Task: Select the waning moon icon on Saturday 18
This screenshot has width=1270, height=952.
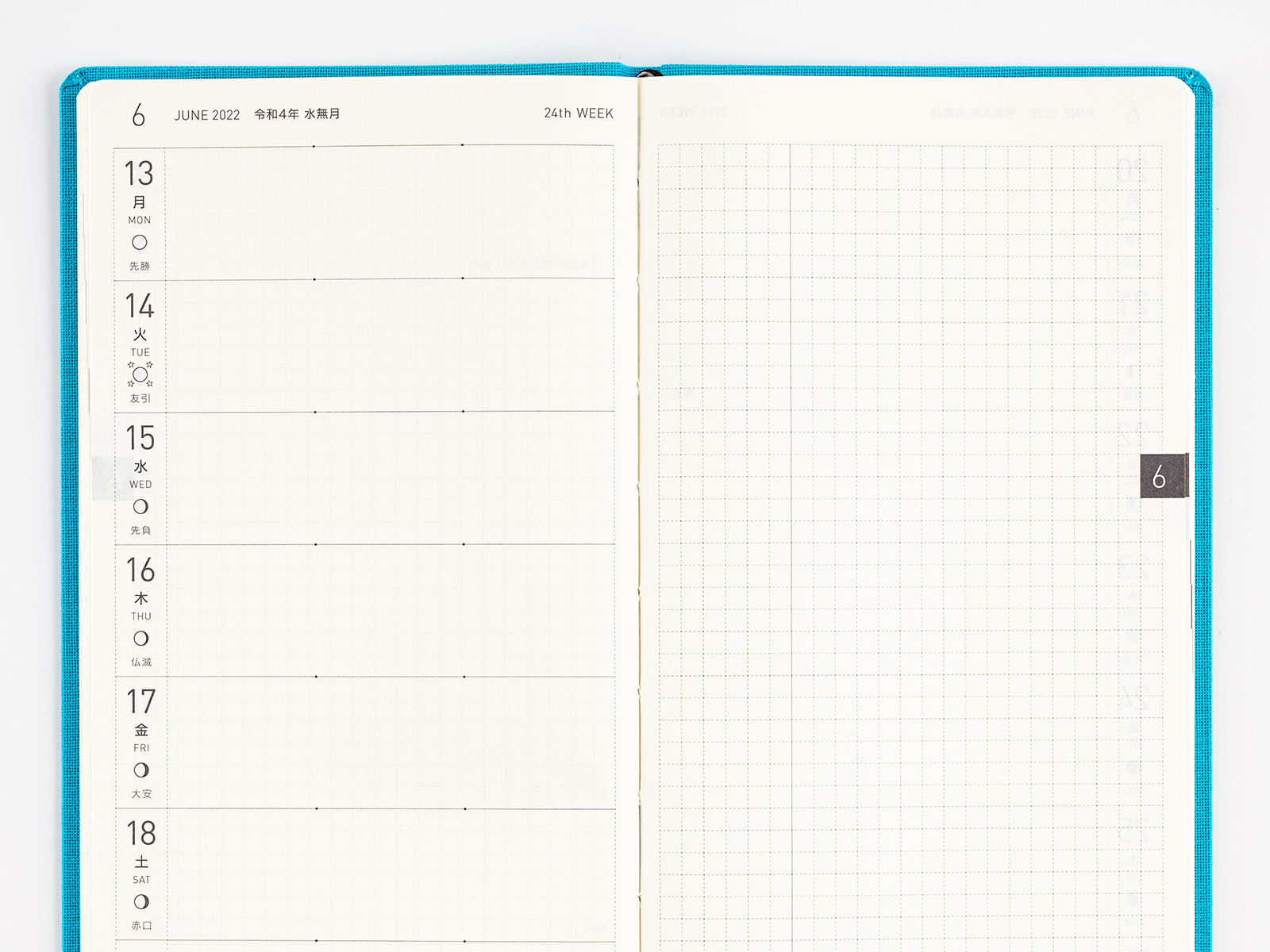Action: (141, 901)
